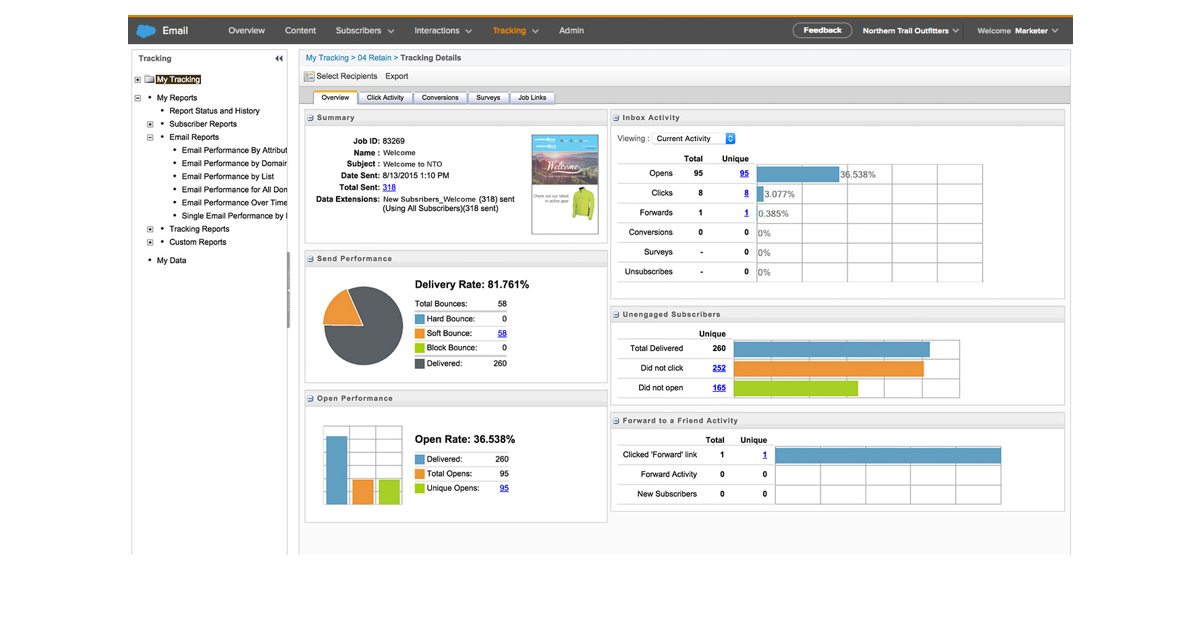
Task: Open the Viewing Current Activity dropdown
Action: point(694,139)
